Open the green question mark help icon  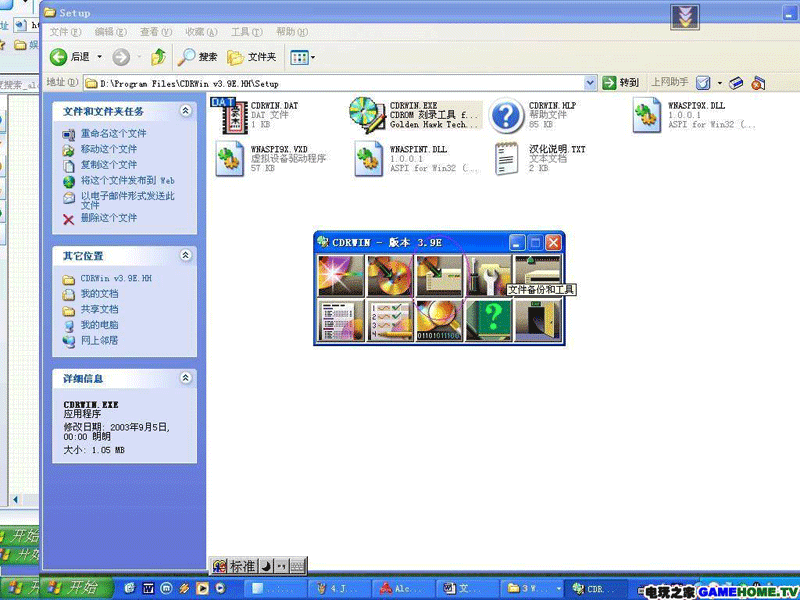[x=488, y=320]
